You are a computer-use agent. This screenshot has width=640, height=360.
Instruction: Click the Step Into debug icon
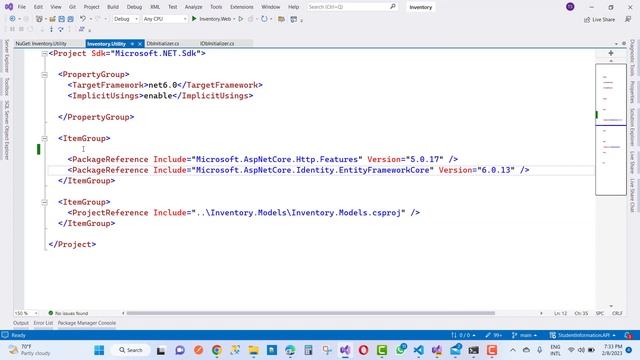pos(51,29)
